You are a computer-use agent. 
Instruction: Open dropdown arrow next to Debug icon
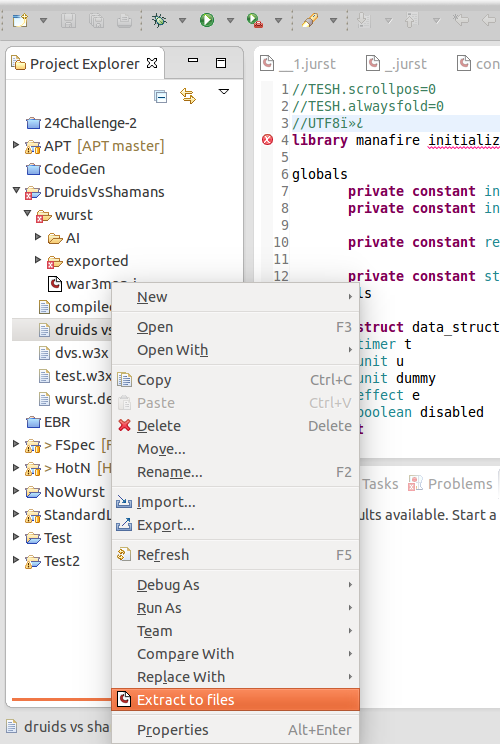pyautogui.click(x=182, y=20)
